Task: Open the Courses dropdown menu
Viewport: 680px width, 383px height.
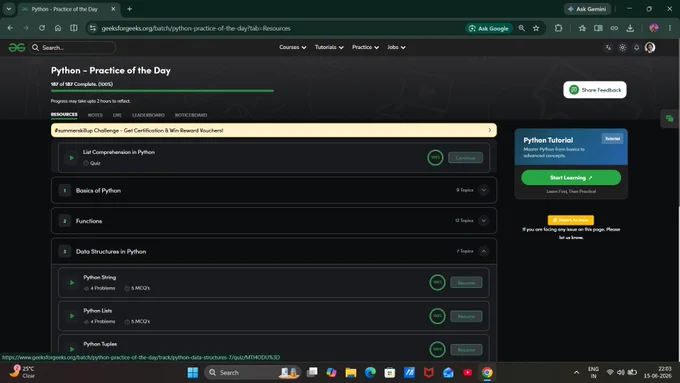Action: tap(293, 47)
